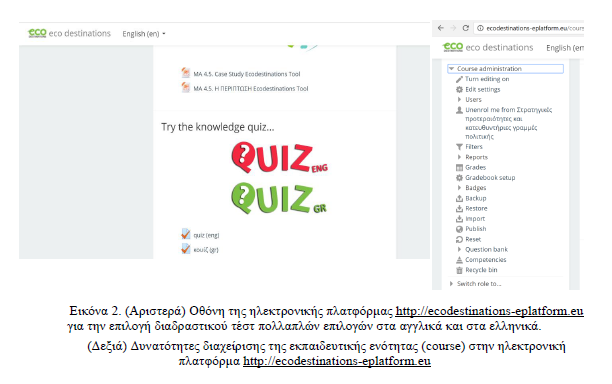Viewport: 612px width, 384px height.
Task: Click the ecodestinations-eplatform.eu address bar
Action: (529, 28)
